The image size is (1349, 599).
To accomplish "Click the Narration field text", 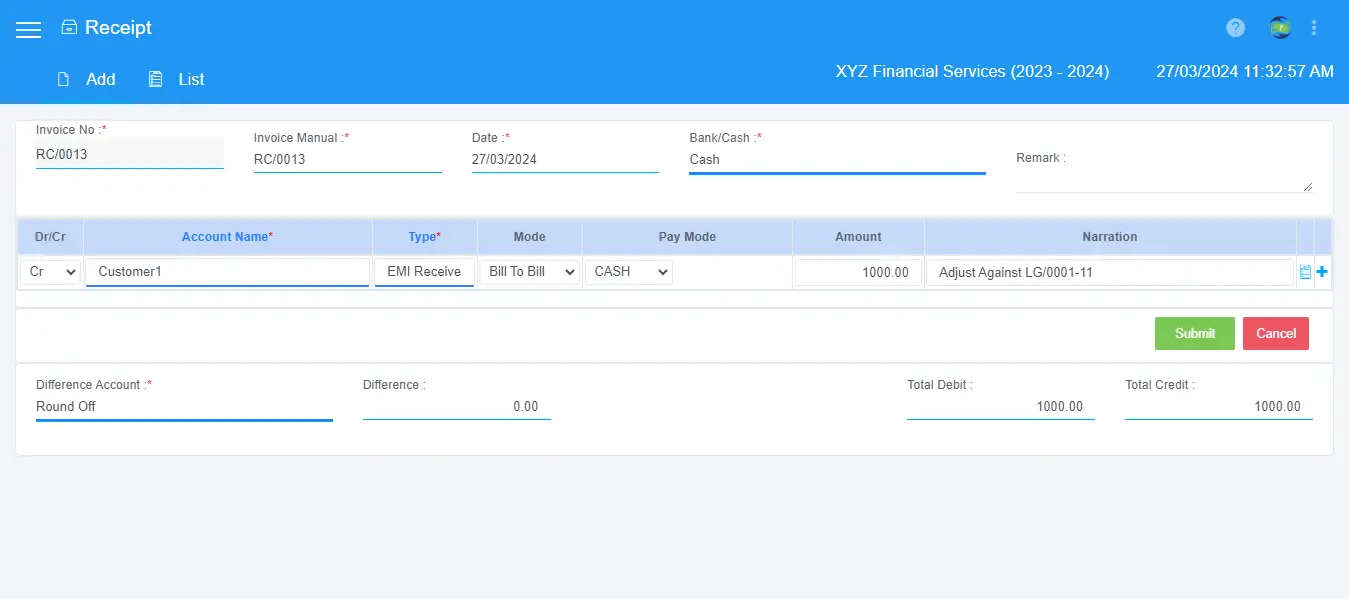I will click(x=1109, y=272).
